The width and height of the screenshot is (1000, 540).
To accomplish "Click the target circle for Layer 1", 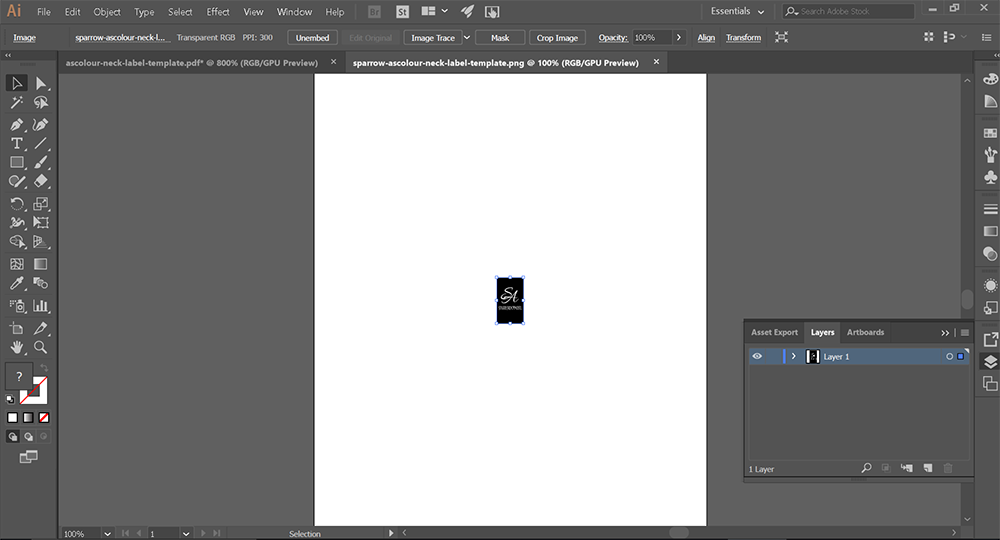I will [x=950, y=356].
